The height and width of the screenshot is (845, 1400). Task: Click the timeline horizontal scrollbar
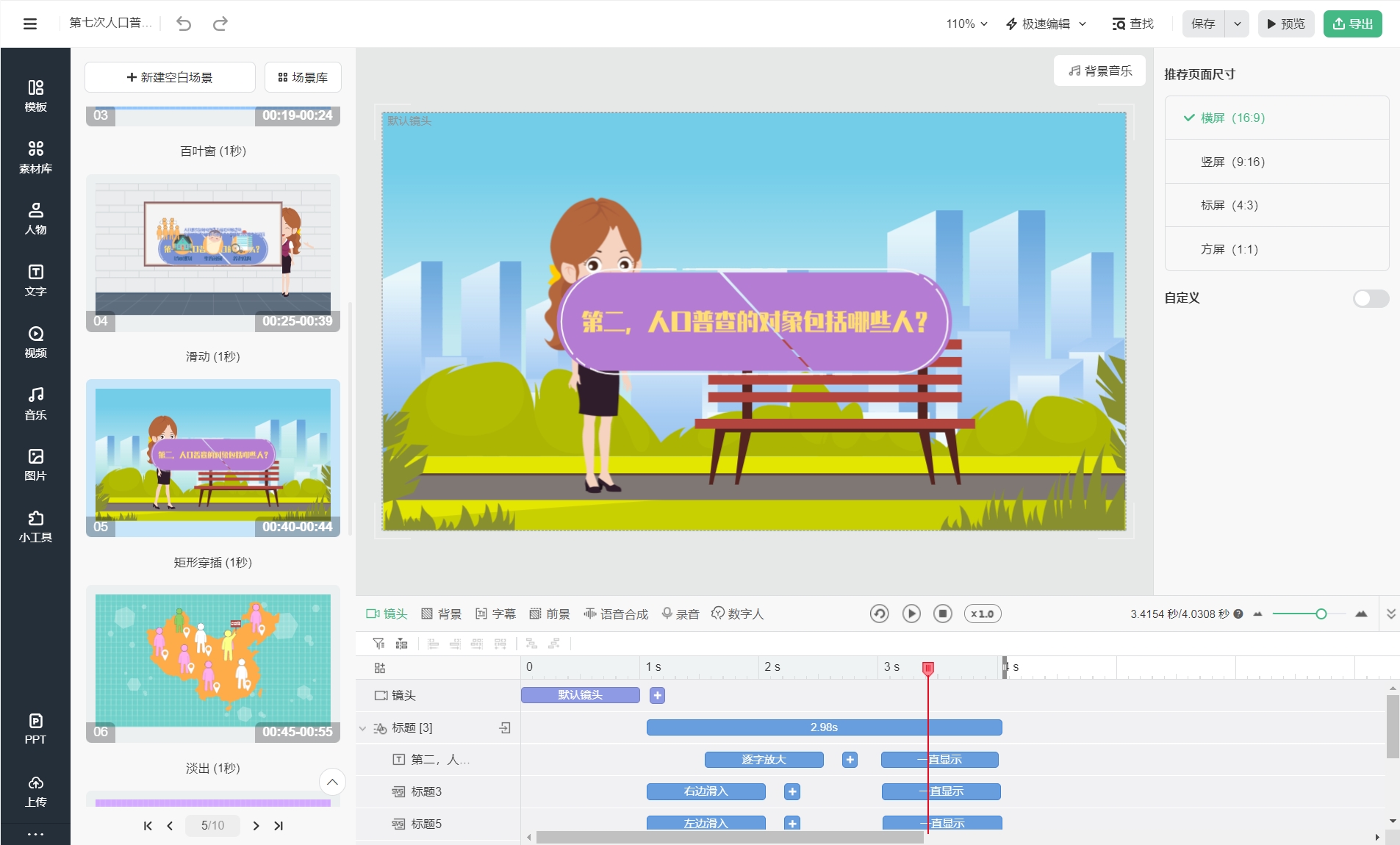click(x=730, y=837)
